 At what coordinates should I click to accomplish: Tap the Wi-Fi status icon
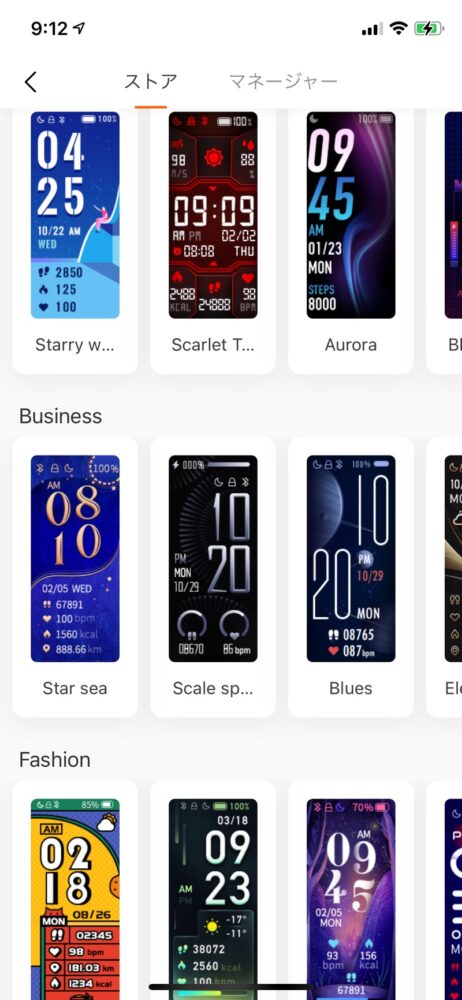399,28
